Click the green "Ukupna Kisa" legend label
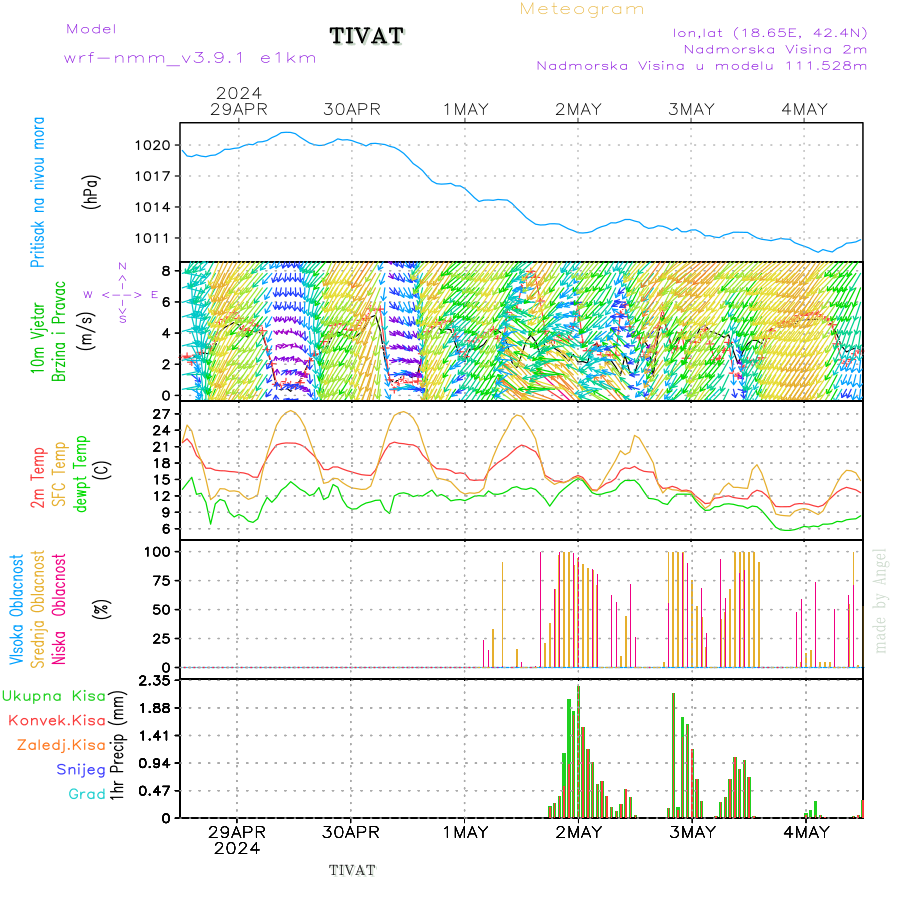Screen dimensions: 900x900 pyautogui.click(x=54, y=696)
